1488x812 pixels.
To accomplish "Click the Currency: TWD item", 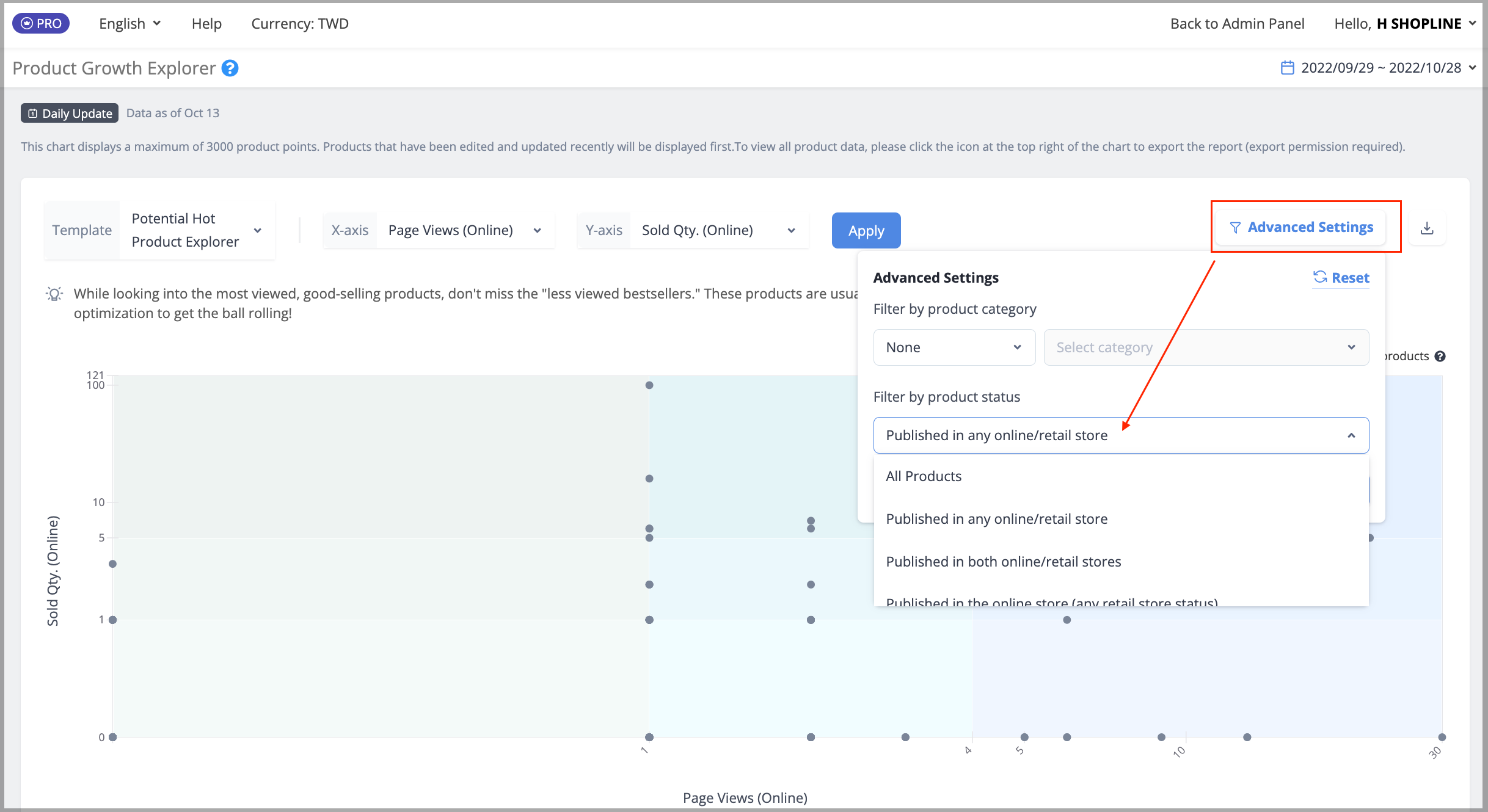I will (300, 24).
